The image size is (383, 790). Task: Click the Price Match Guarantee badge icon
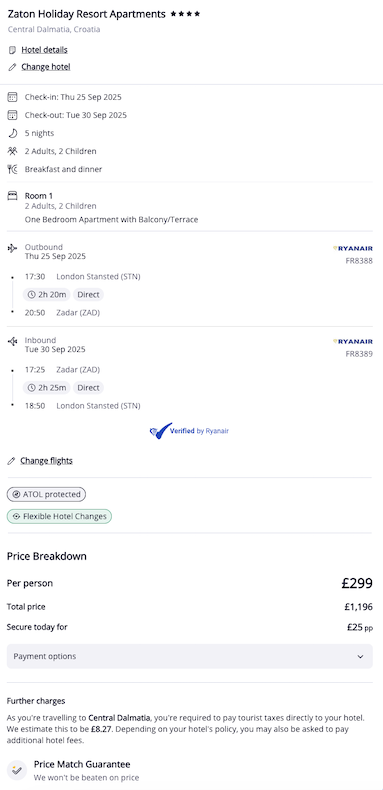[x=17, y=769]
